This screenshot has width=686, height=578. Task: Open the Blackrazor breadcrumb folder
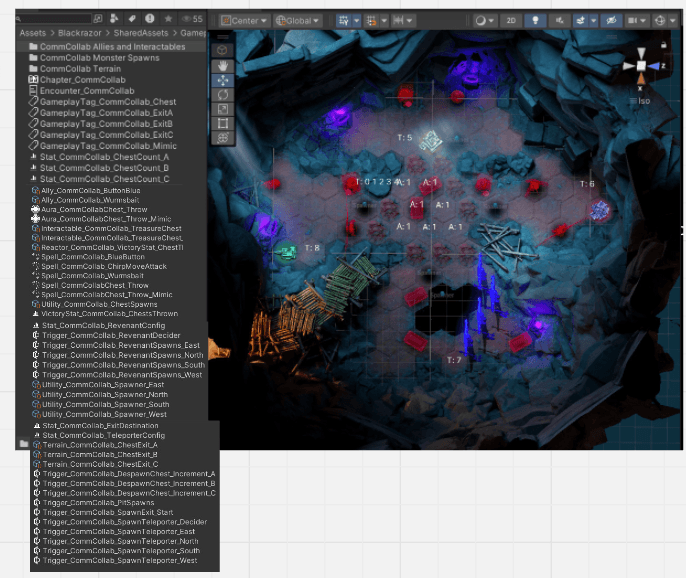[x=79, y=33]
